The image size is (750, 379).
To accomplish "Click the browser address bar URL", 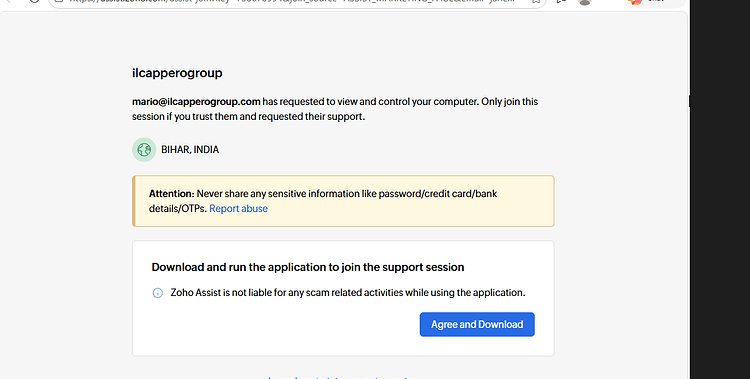I will click(x=292, y=1).
